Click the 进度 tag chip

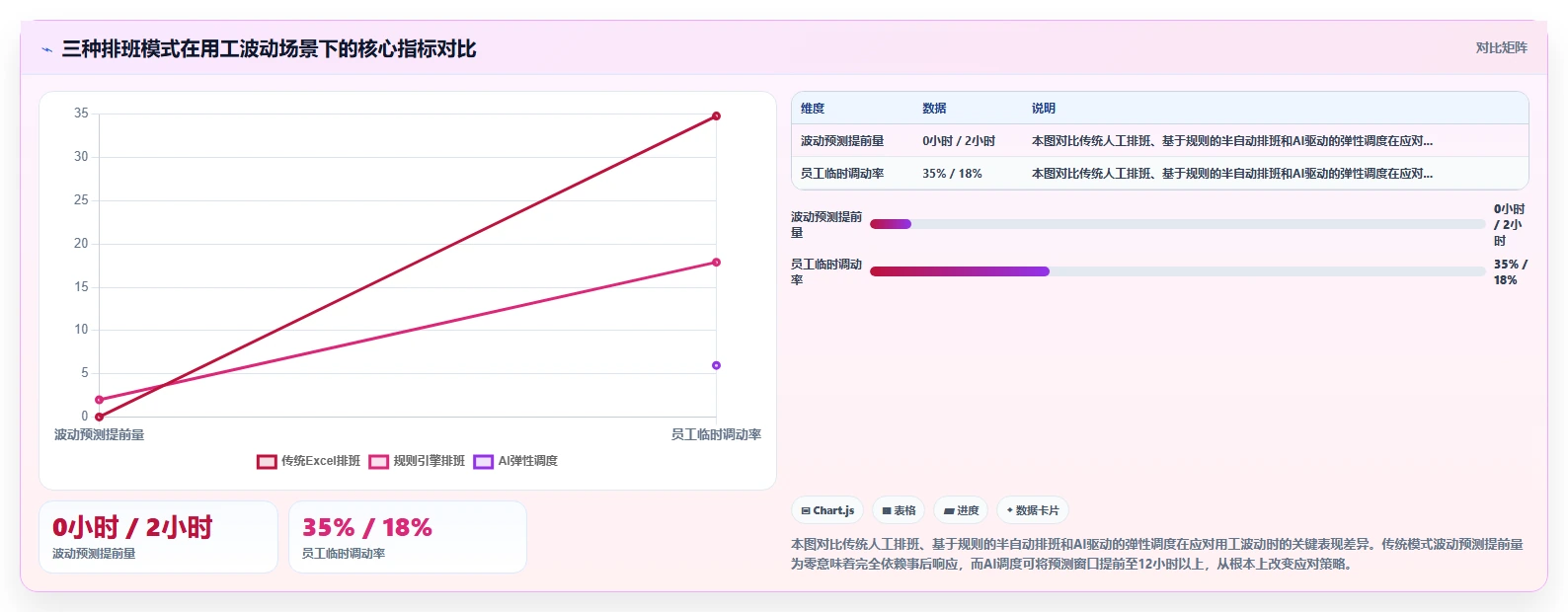[x=961, y=510]
